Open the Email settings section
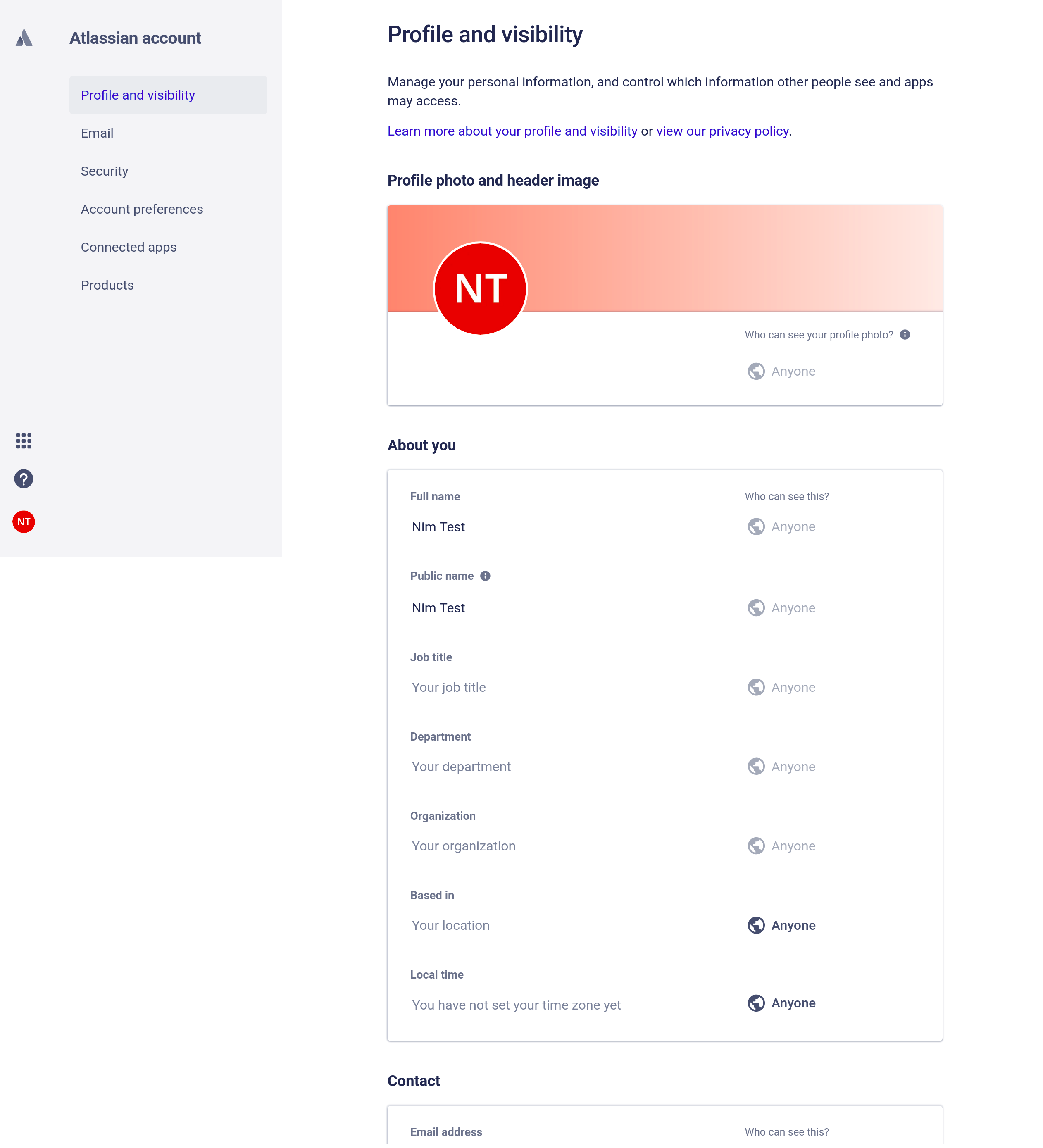The width and height of the screenshot is (1043, 1148). point(98,133)
